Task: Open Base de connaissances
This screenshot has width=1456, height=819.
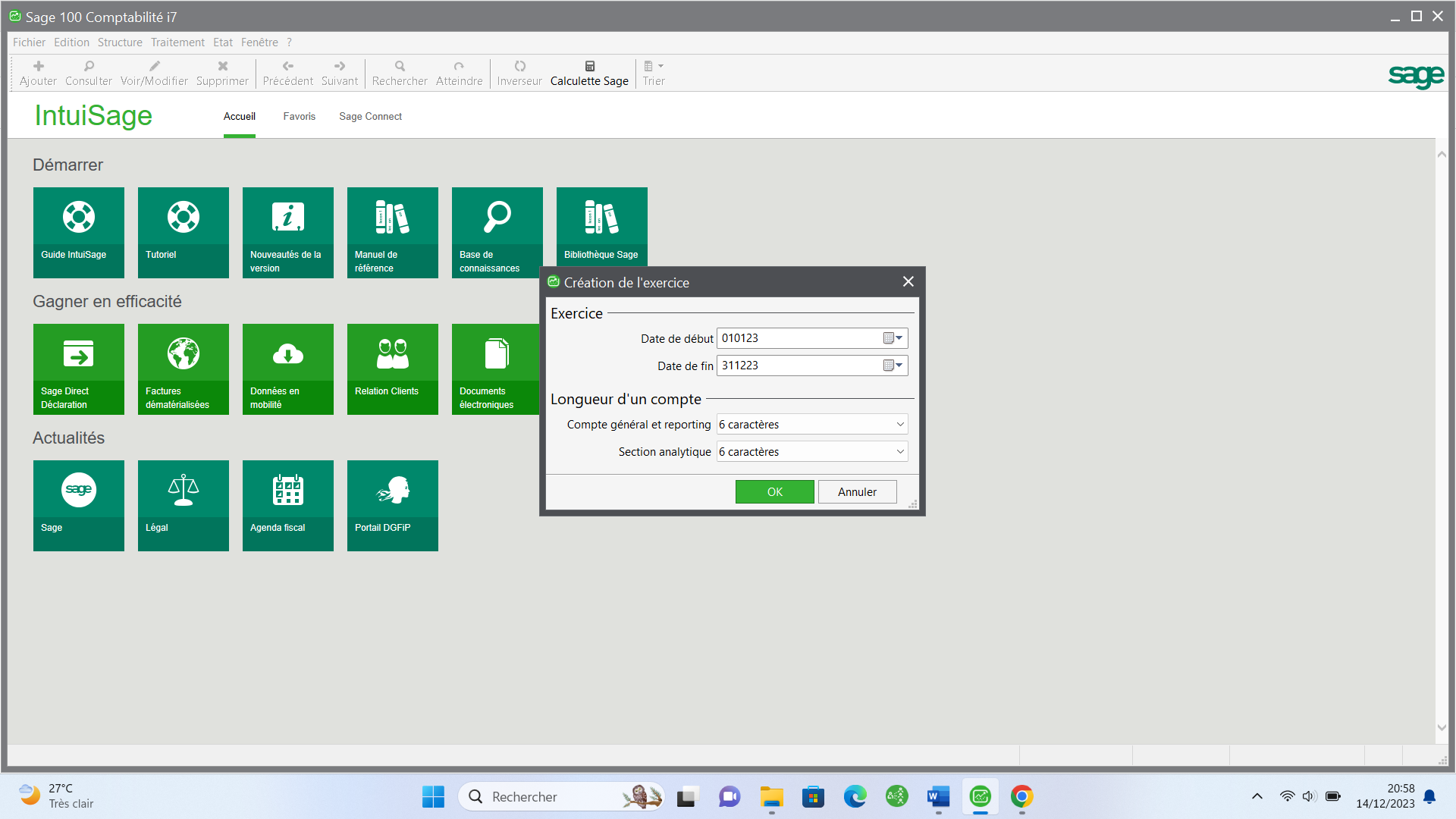Action: pos(497,232)
